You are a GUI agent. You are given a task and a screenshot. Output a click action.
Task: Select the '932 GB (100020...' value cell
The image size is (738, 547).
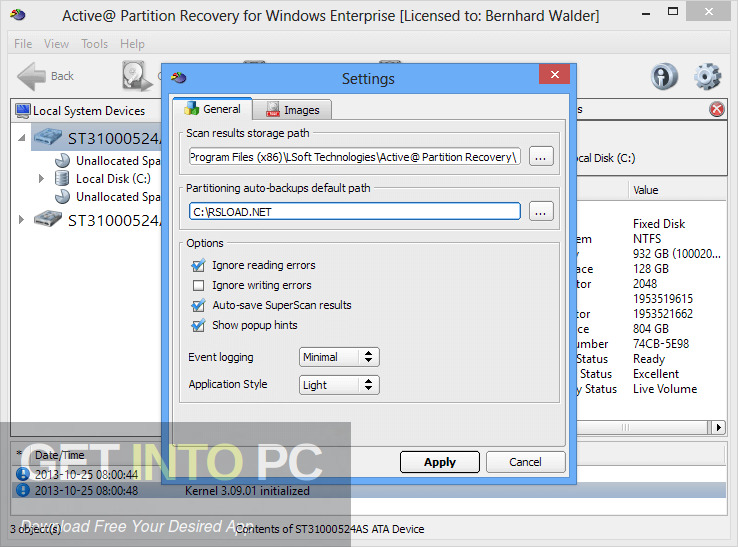coord(677,254)
